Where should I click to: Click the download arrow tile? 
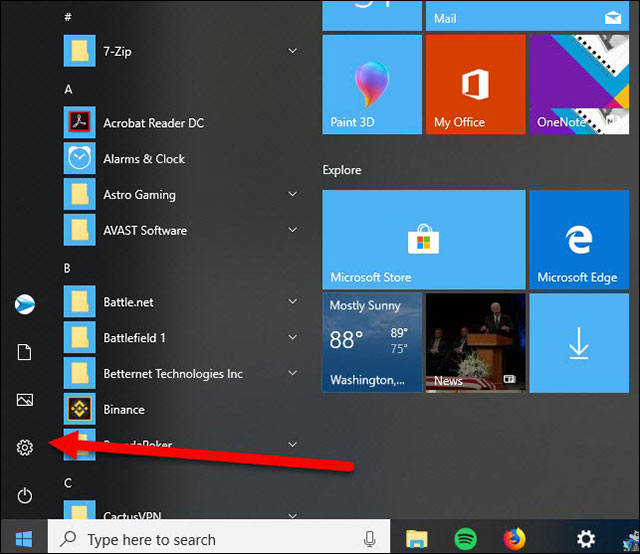pos(579,343)
